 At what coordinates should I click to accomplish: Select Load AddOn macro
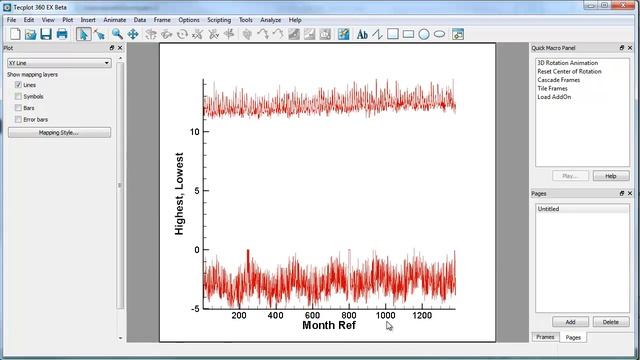pos(554,97)
